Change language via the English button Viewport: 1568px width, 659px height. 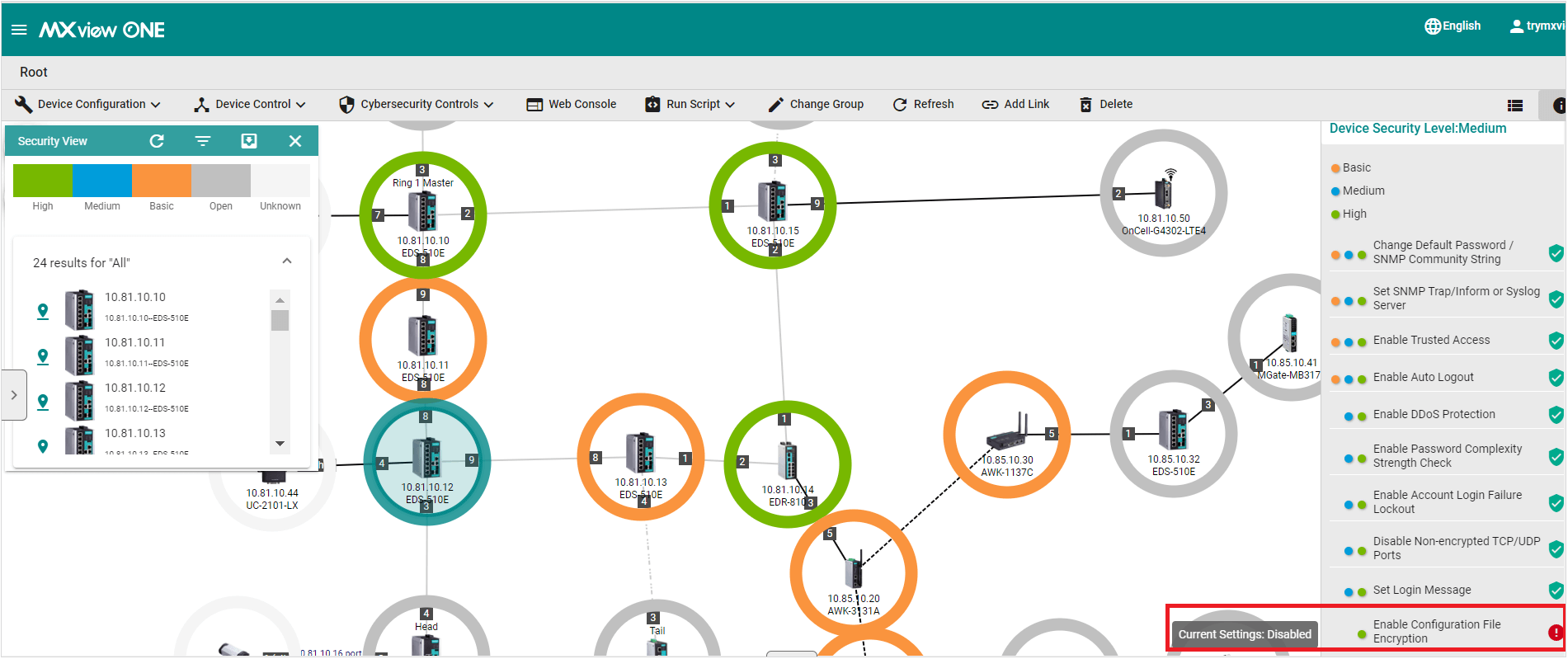click(1453, 26)
